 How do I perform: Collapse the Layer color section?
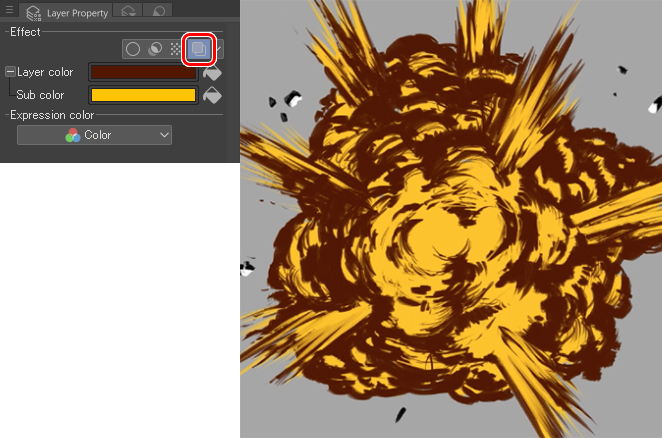10,72
